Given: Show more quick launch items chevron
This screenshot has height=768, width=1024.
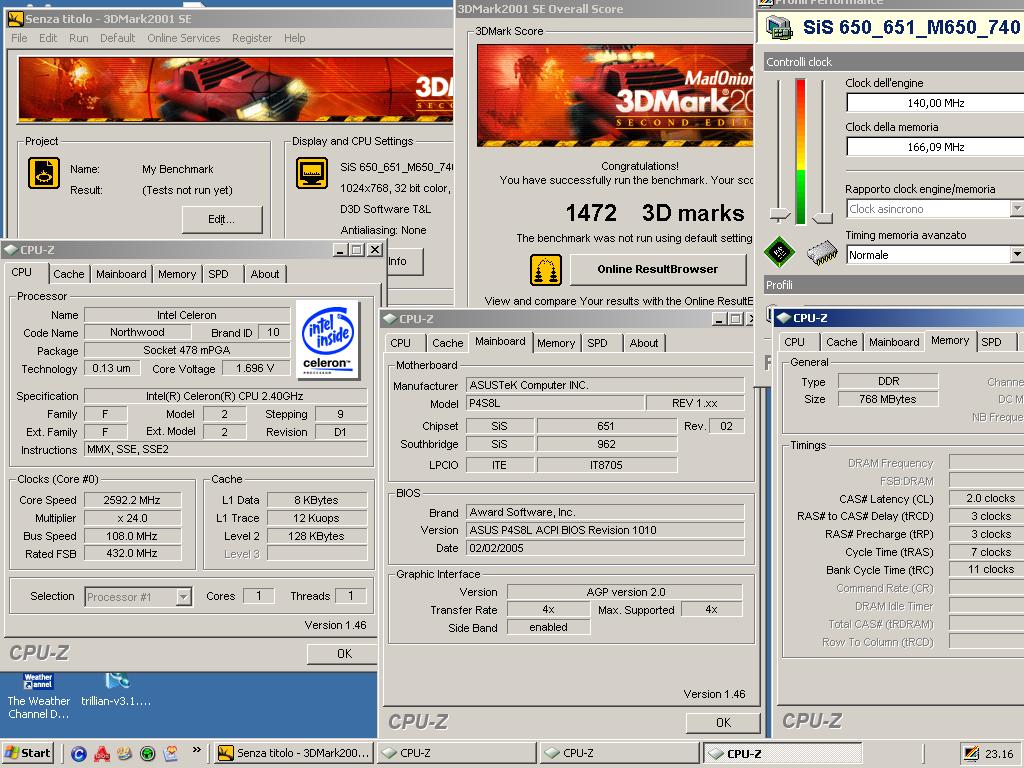Looking at the screenshot, I should [196, 750].
